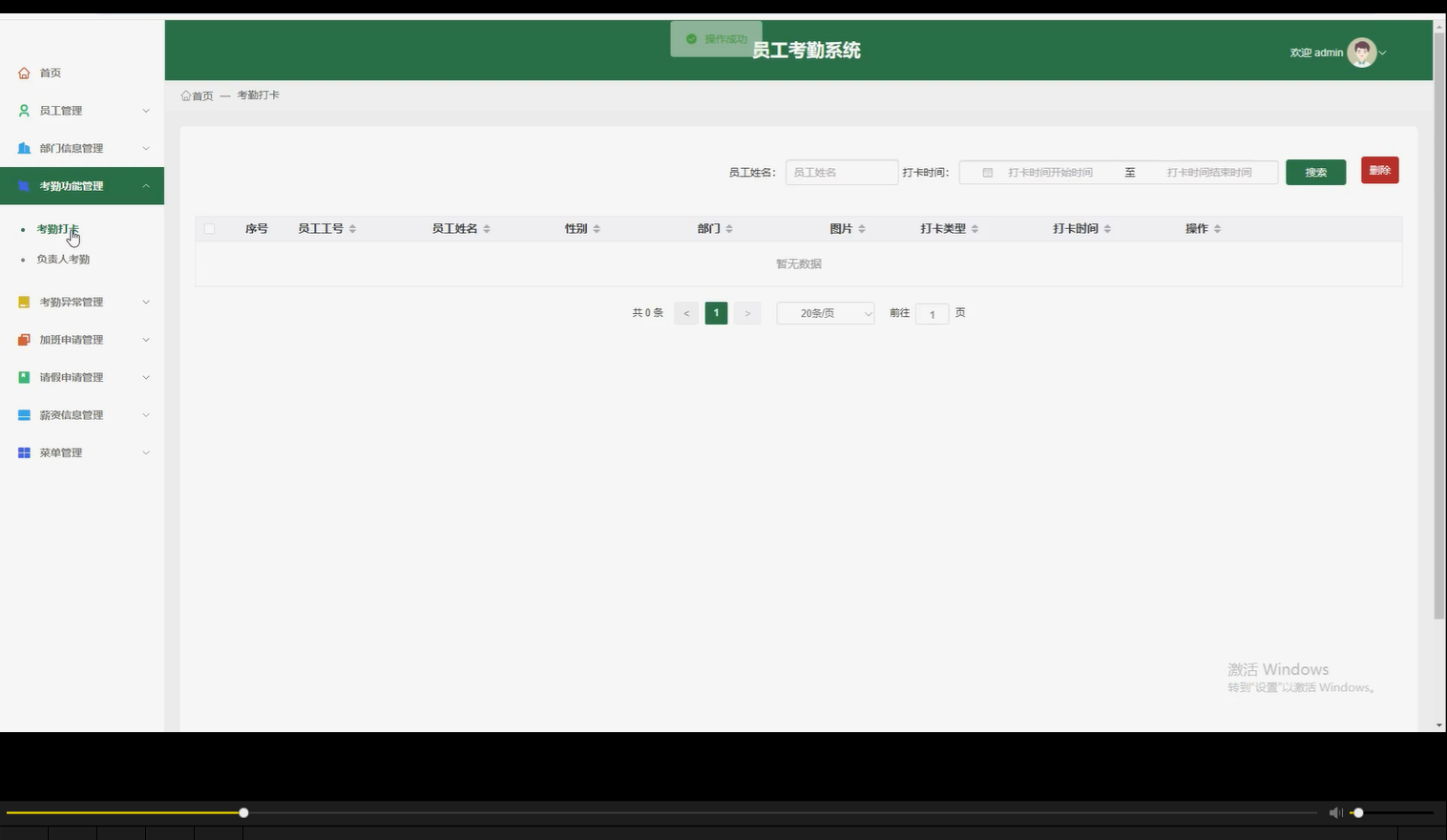The width and height of the screenshot is (1447, 840).
Task: Open the 20条/页 page size dropdown
Action: point(826,313)
